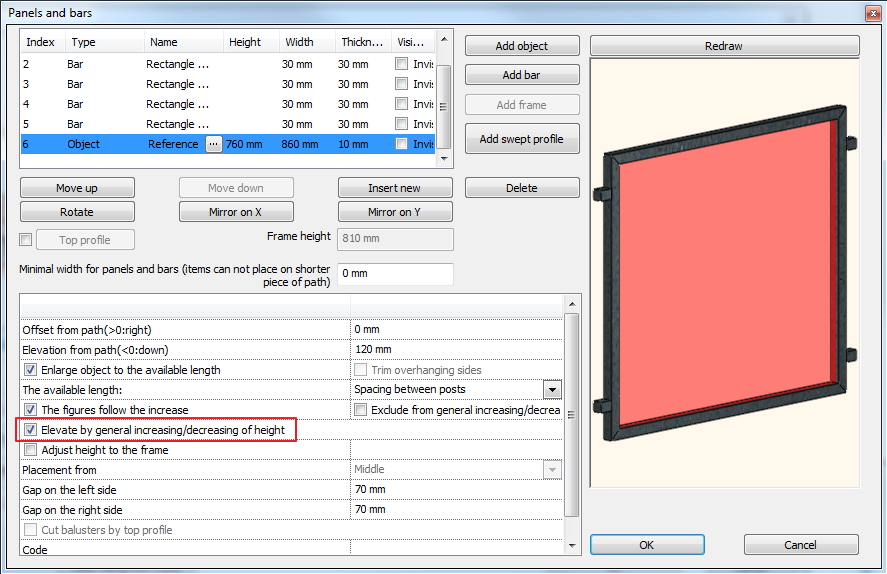This screenshot has width=887, height=574.
Task: Select Bar row with index 2
Action: coord(228,64)
